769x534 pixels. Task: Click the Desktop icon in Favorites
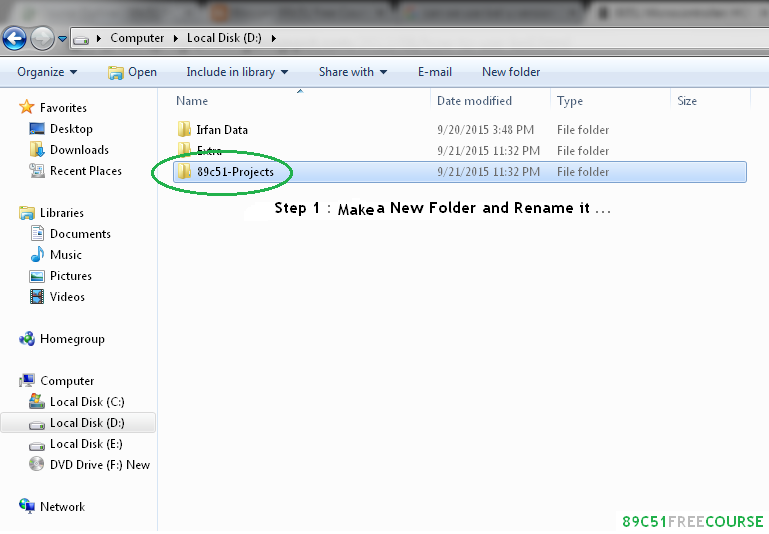point(37,128)
